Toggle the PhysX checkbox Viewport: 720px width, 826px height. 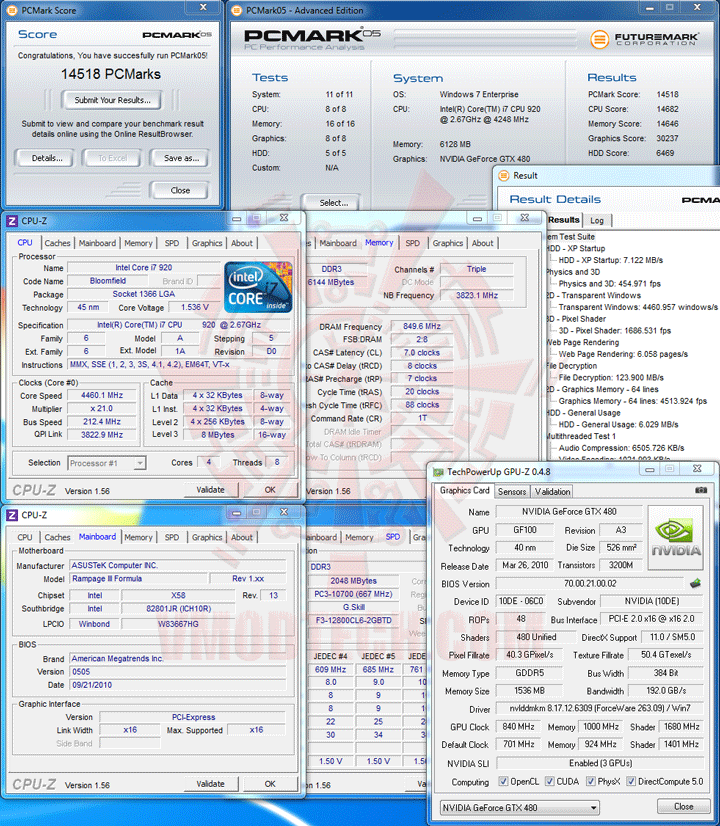pyautogui.click(x=590, y=781)
